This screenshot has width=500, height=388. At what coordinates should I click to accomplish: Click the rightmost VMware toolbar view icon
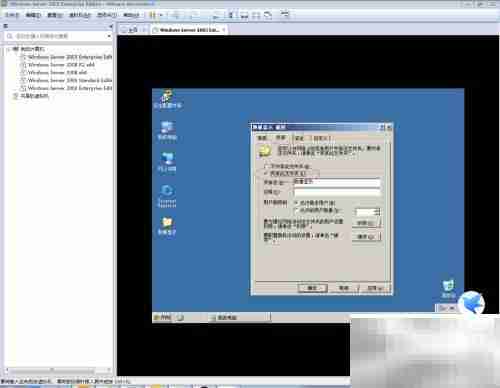coord(285,14)
